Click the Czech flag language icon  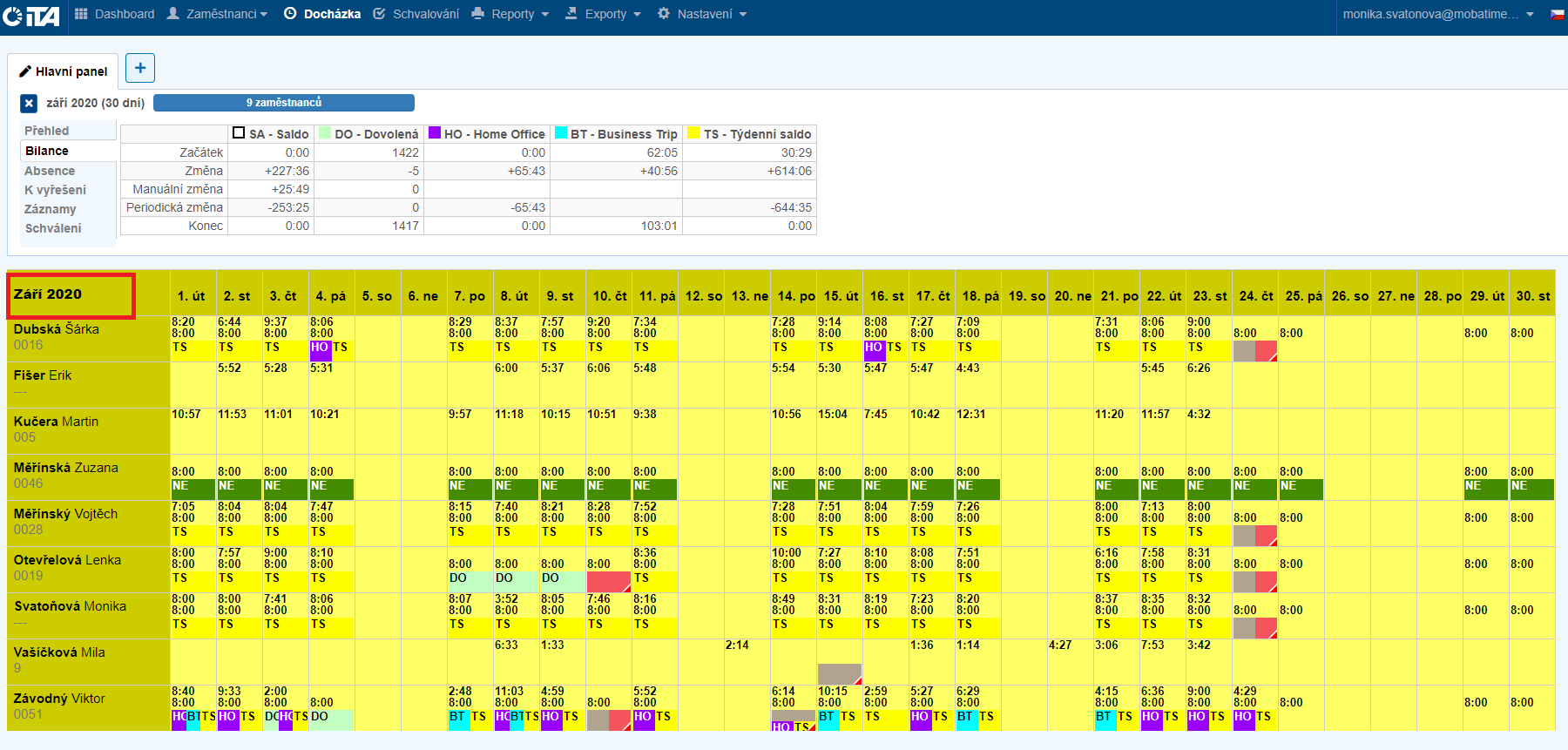tap(1557, 15)
